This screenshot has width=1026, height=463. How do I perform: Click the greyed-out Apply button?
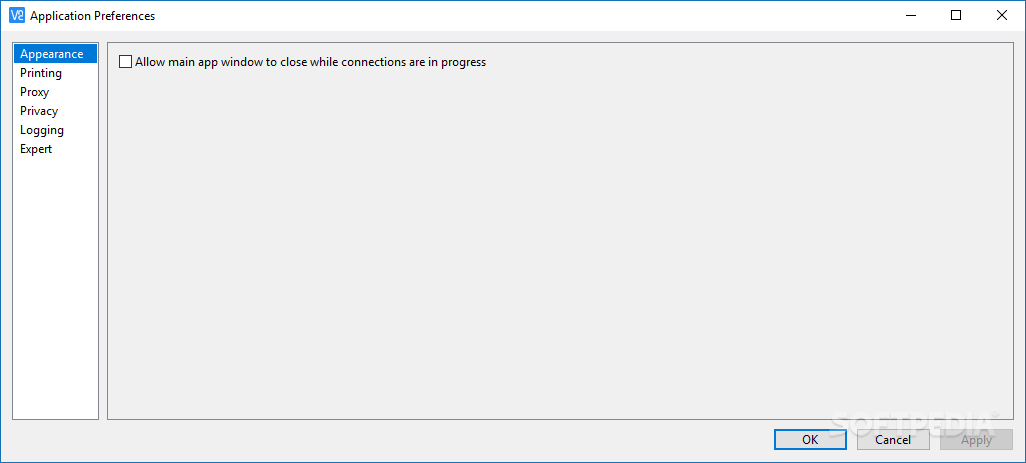(x=976, y=439)
